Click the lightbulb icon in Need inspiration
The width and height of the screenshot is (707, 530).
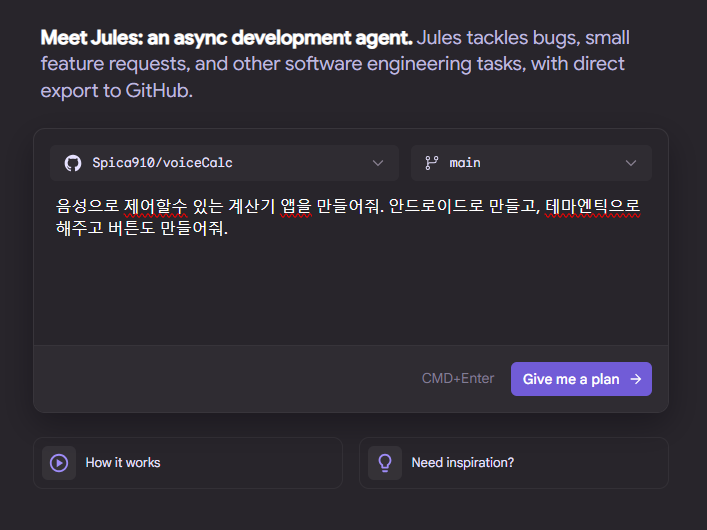(x=385, y=463)
